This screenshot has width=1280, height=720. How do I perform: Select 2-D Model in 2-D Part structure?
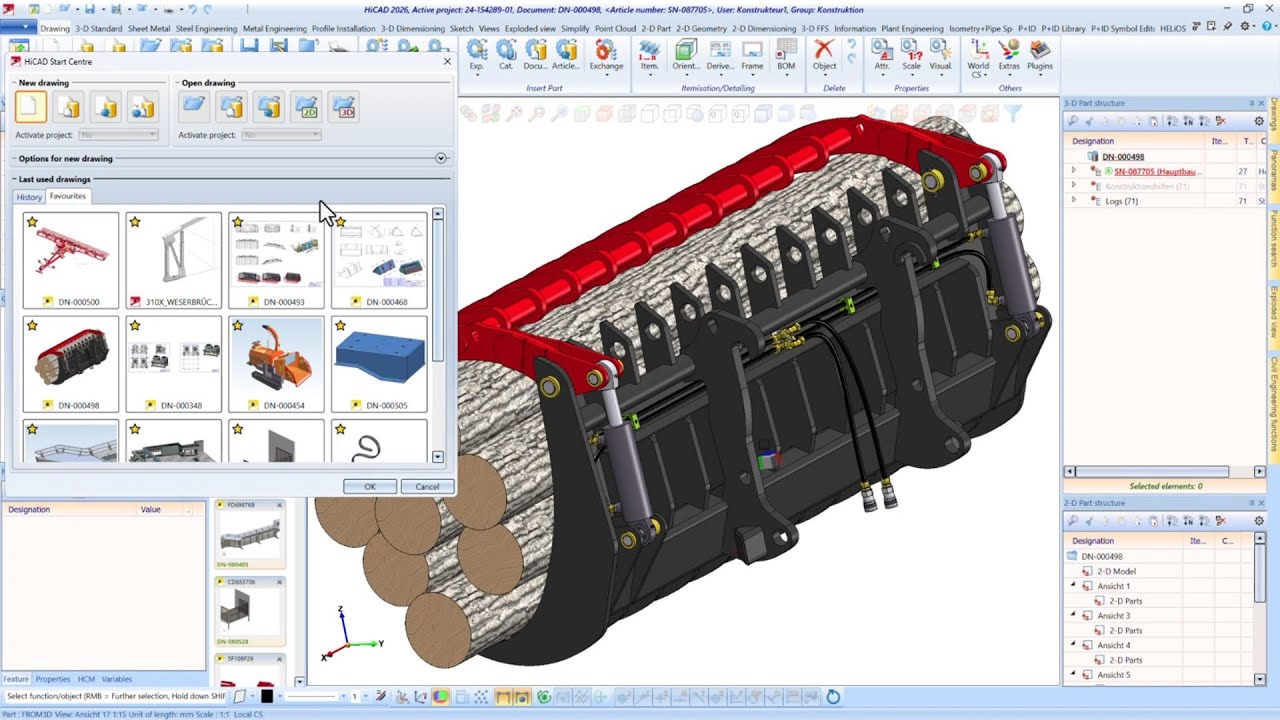click(x=1116, y=571)
